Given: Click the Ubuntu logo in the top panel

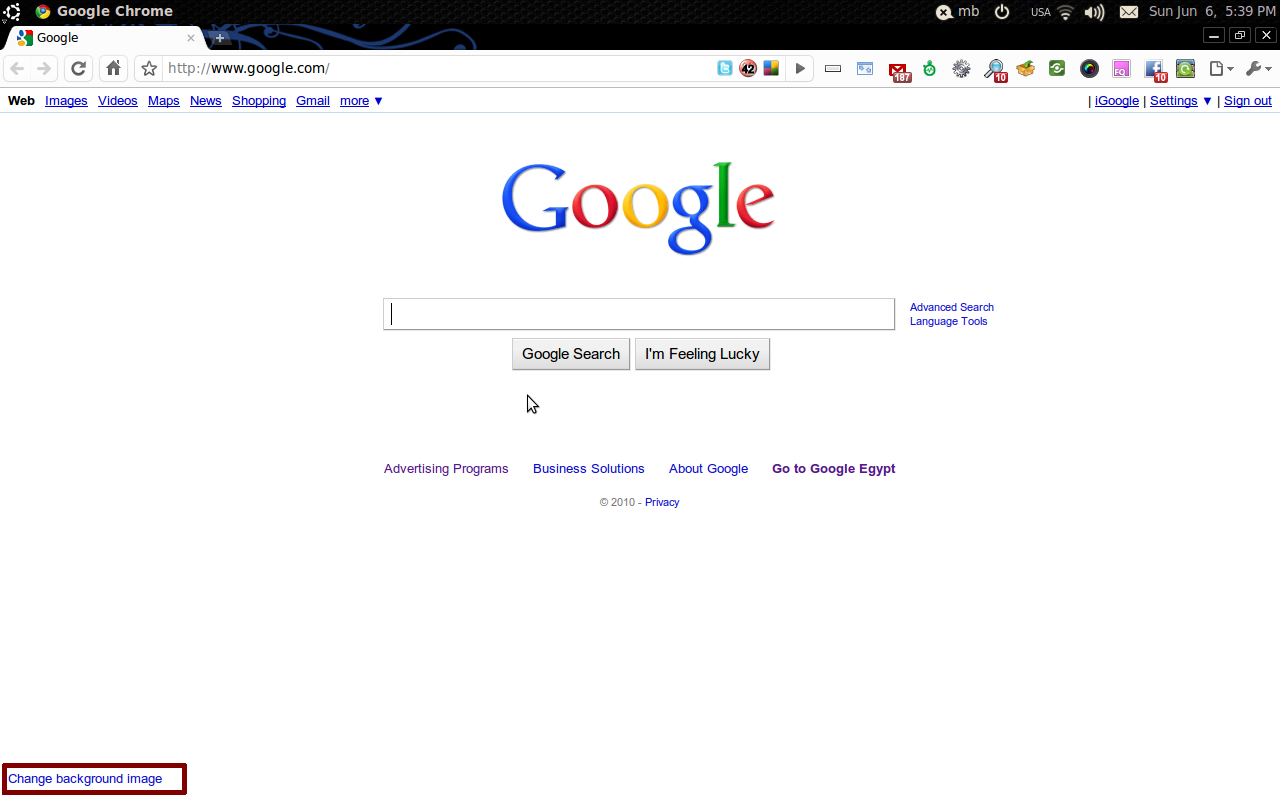Looking at the screenshot, I should (12, 12).
